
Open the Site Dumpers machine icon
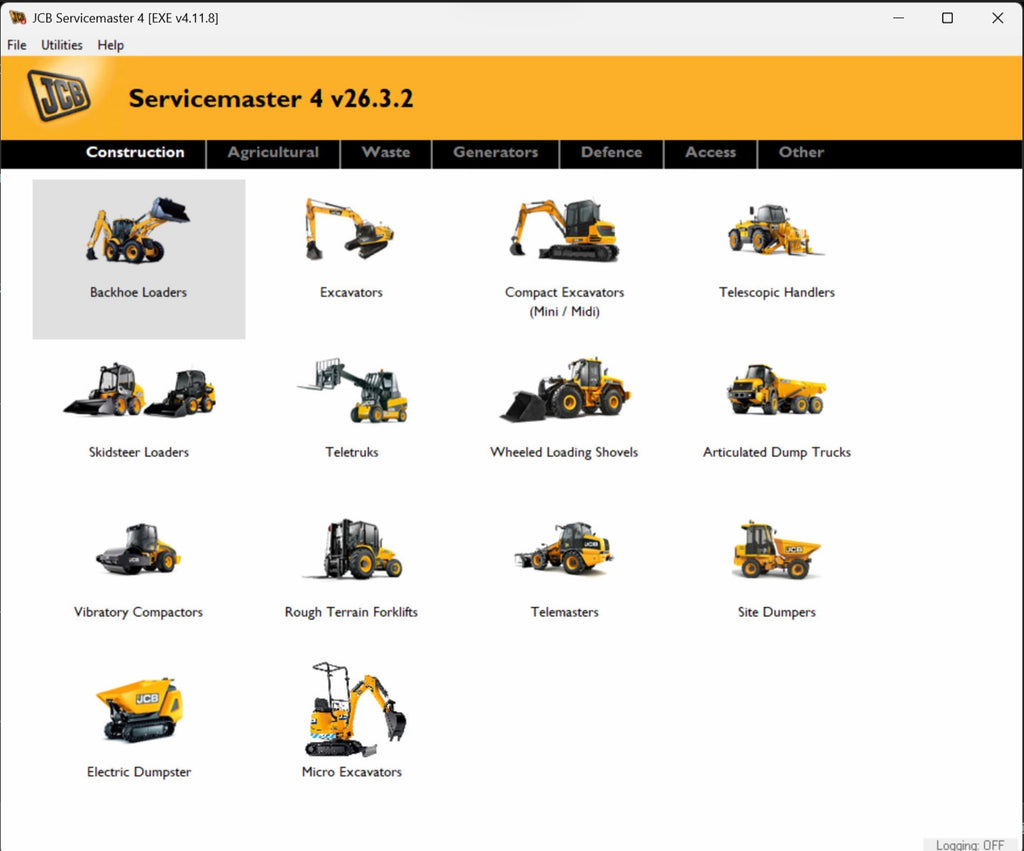point(776,550)
